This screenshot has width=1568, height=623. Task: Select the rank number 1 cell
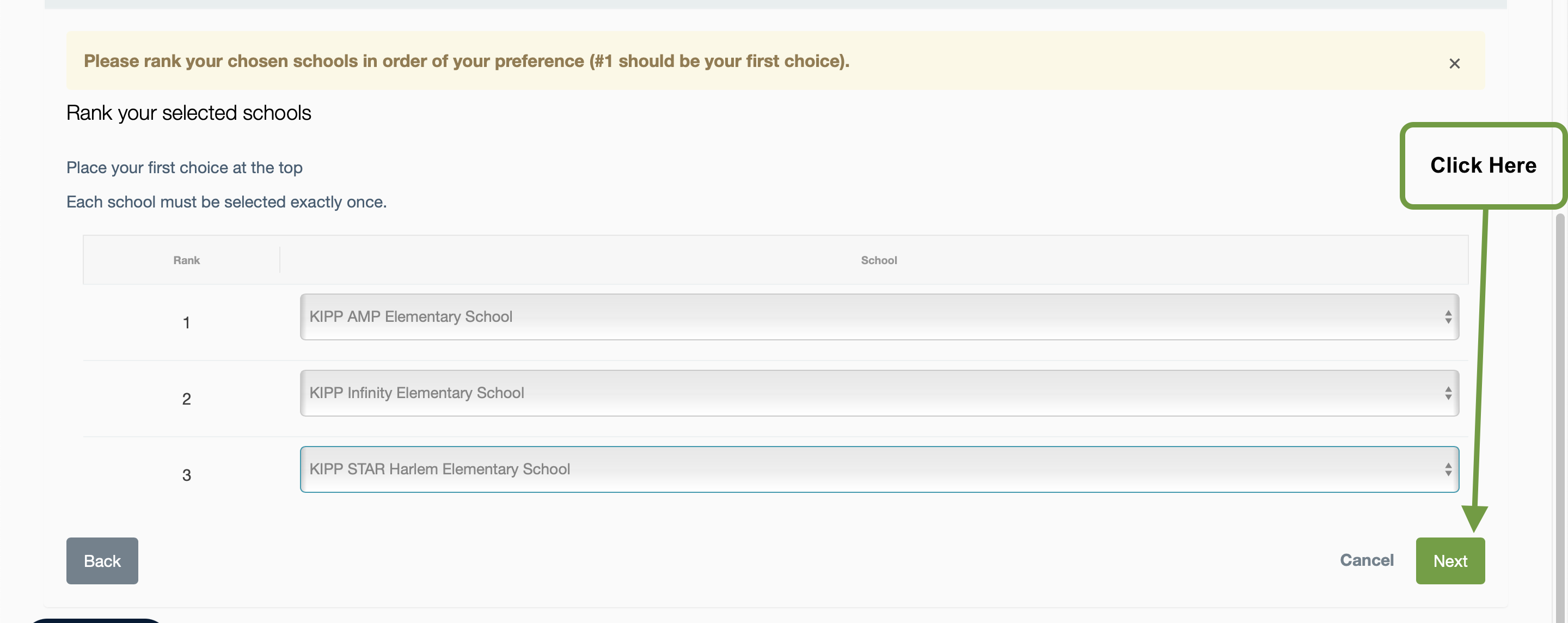tap(186, 323)
